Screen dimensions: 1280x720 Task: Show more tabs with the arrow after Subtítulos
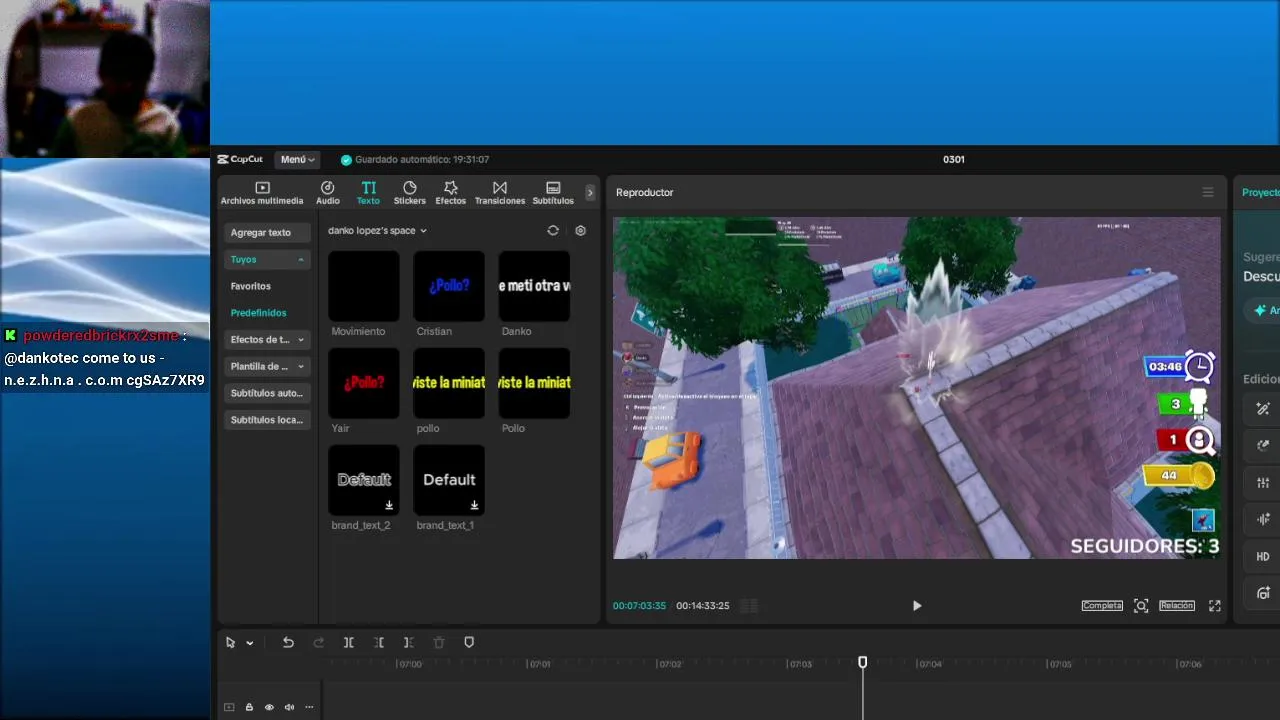coord(590,193)
